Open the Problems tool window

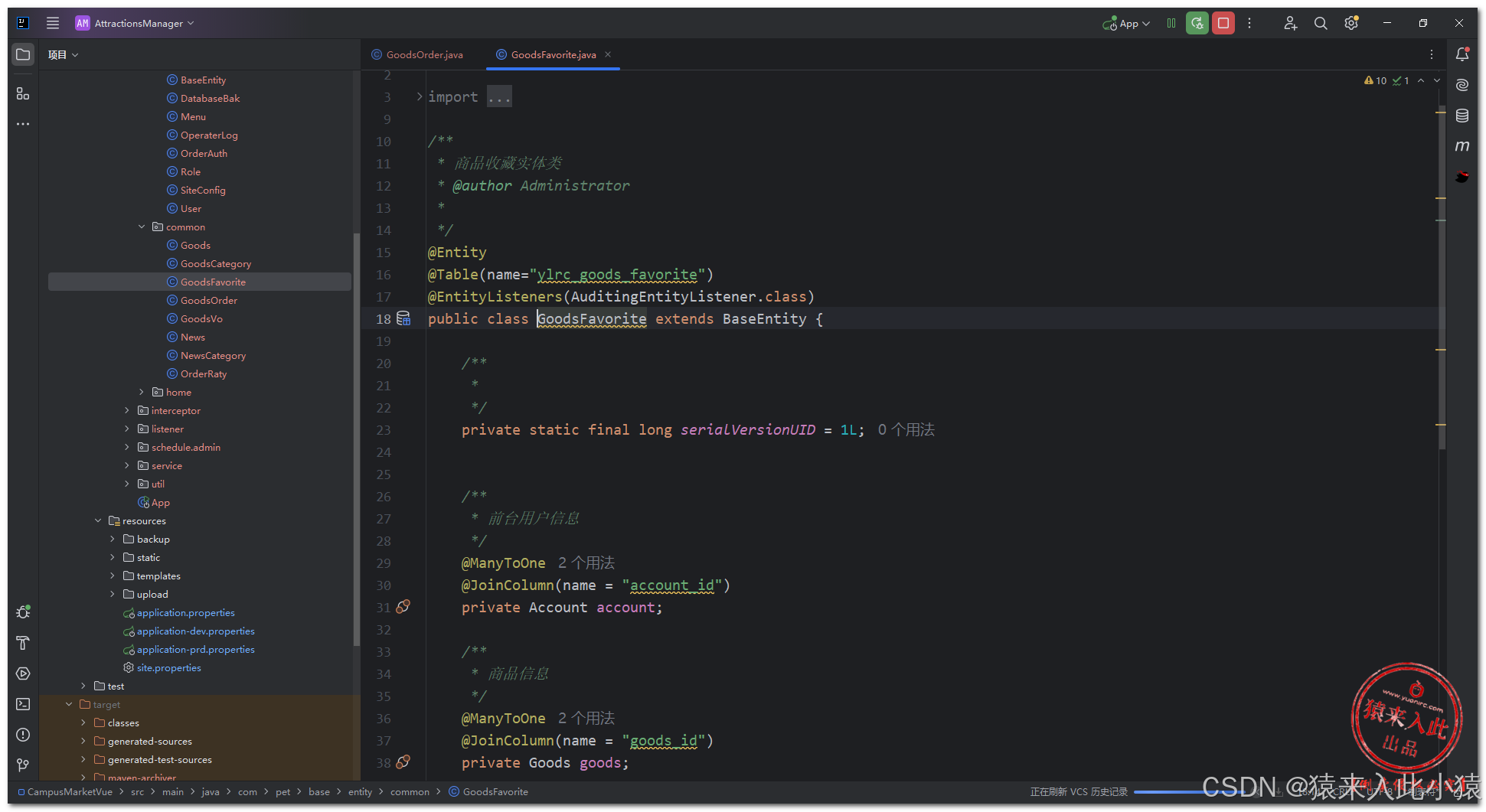pyautogui.click(x=23, y=735)
